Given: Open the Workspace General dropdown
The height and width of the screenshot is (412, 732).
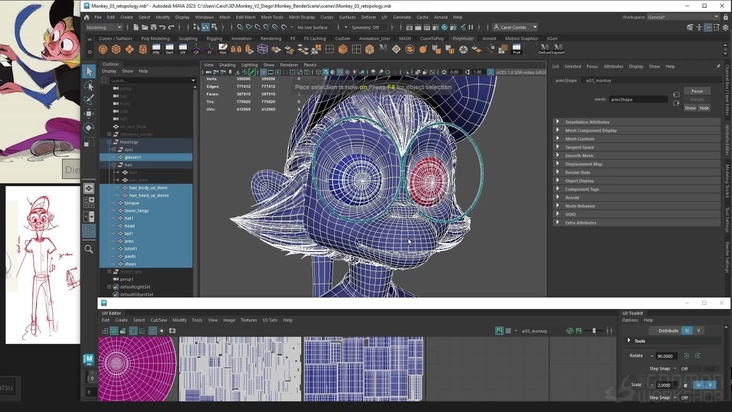Looking at the screenshot, I should [683, 17].
